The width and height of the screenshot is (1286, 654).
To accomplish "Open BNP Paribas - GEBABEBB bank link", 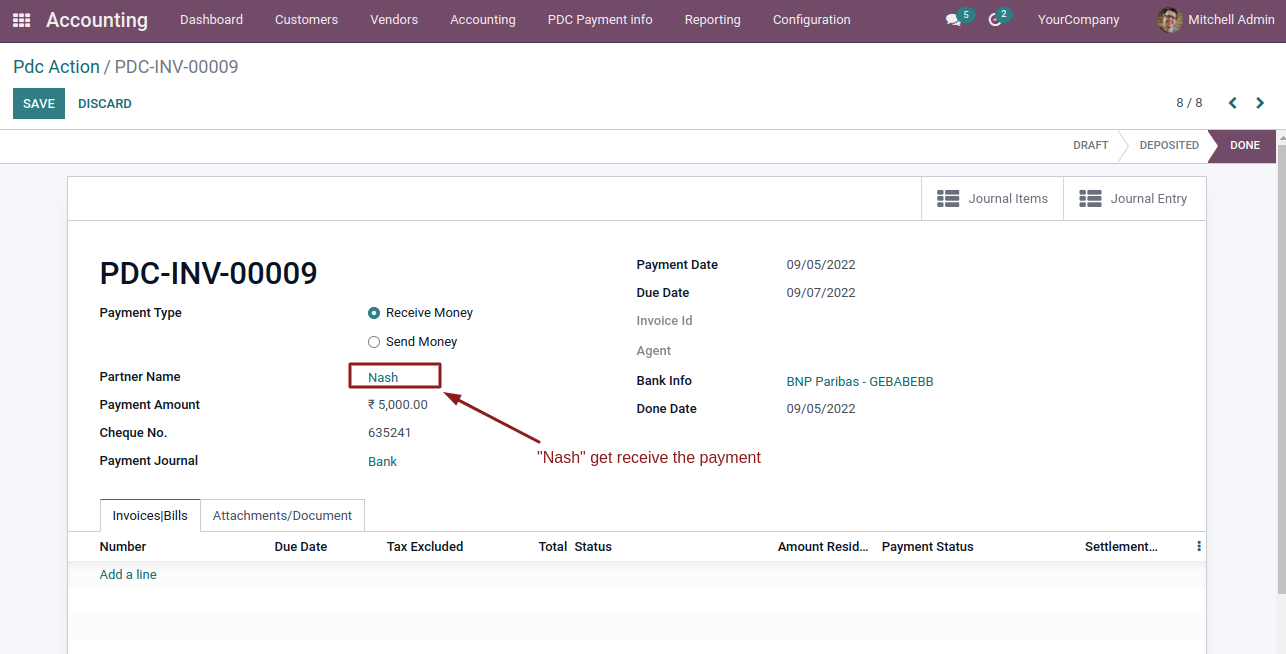I will coord(860,381).
